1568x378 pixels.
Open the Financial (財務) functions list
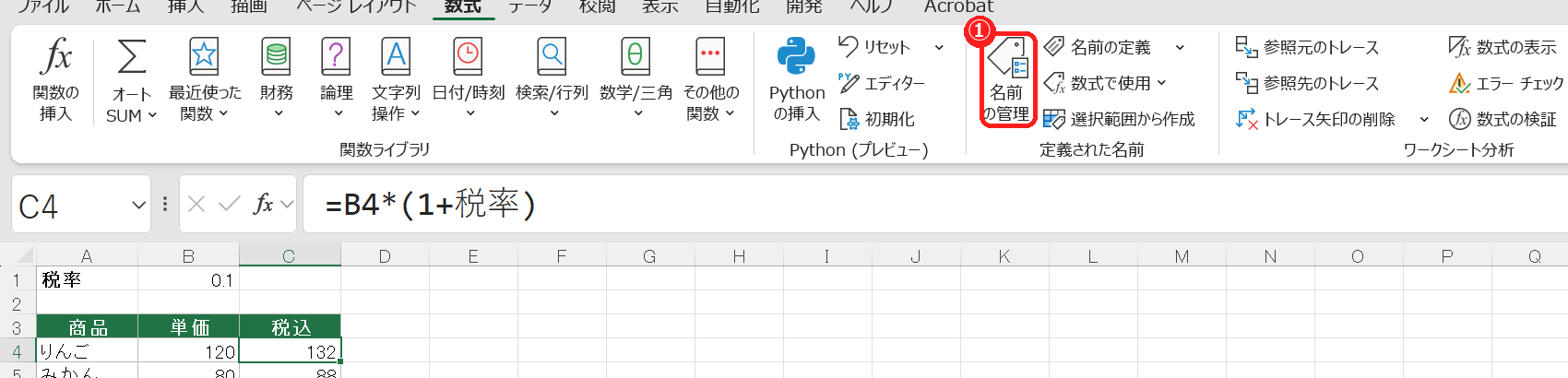[x=276, y=80]
